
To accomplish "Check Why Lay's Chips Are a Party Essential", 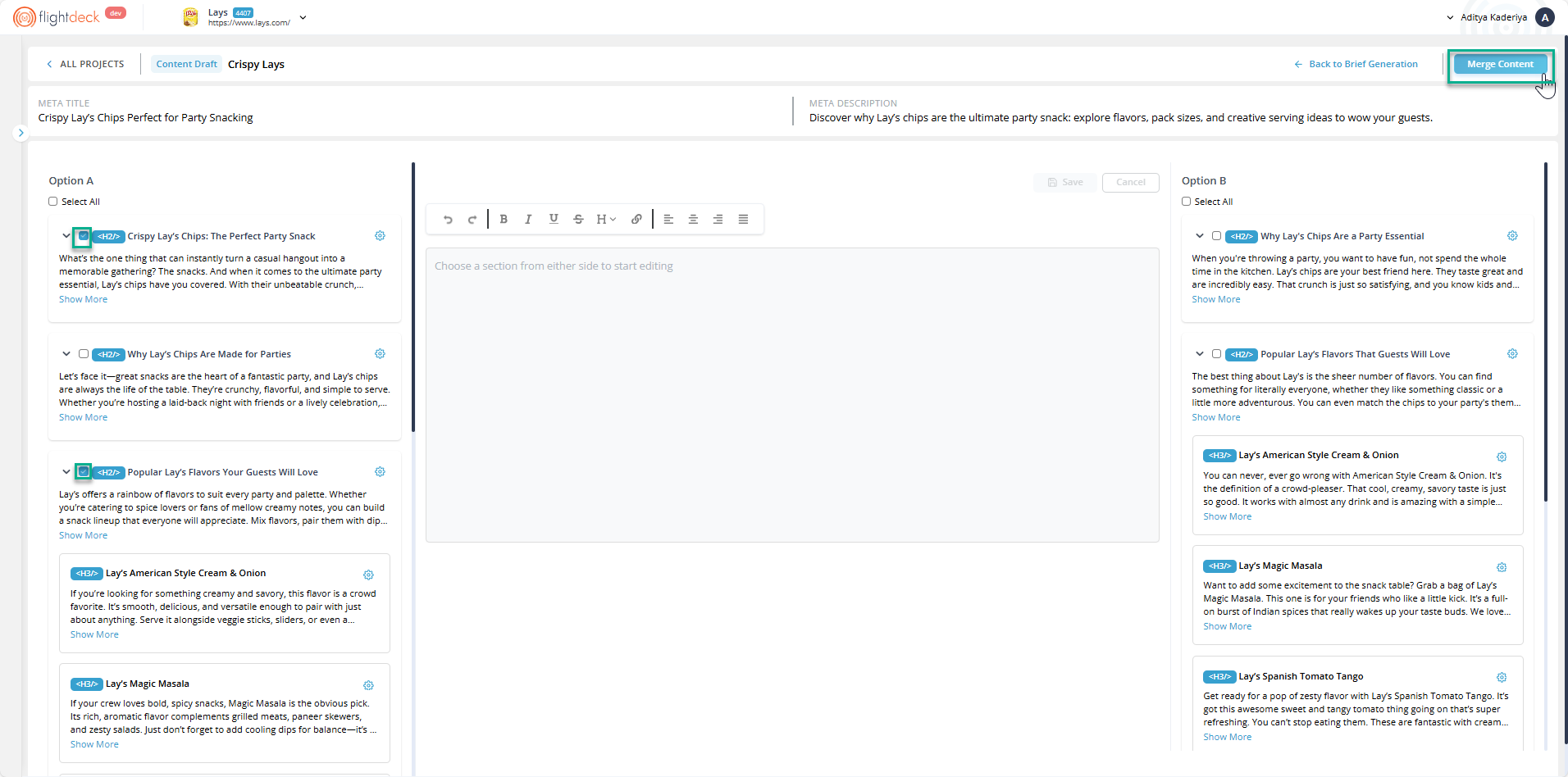I will pyautogui.click(x=1216, y=236).
